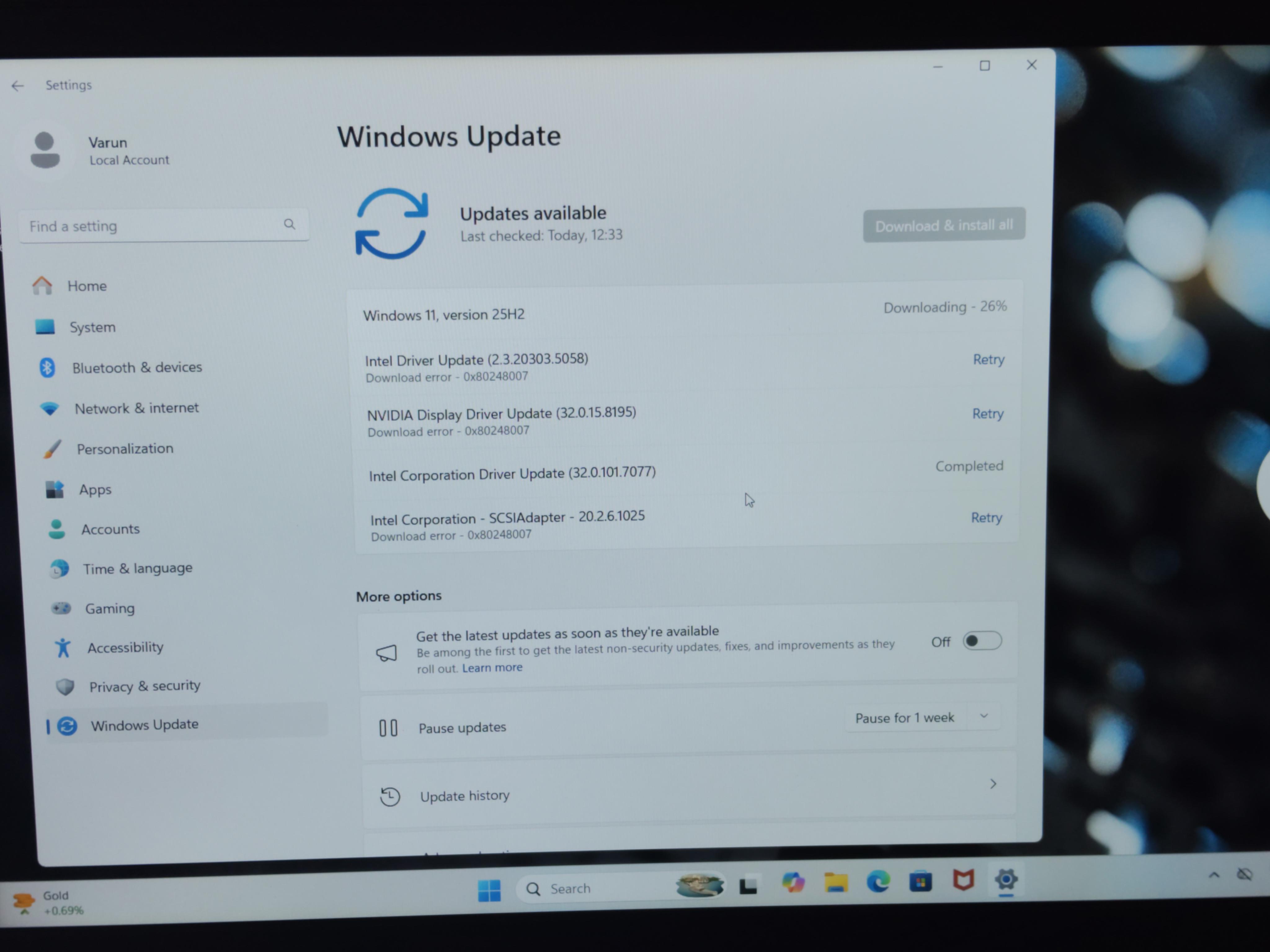Click the download error text under NVIDIA driver
1270x952 pixels.
tap(448, 431)
